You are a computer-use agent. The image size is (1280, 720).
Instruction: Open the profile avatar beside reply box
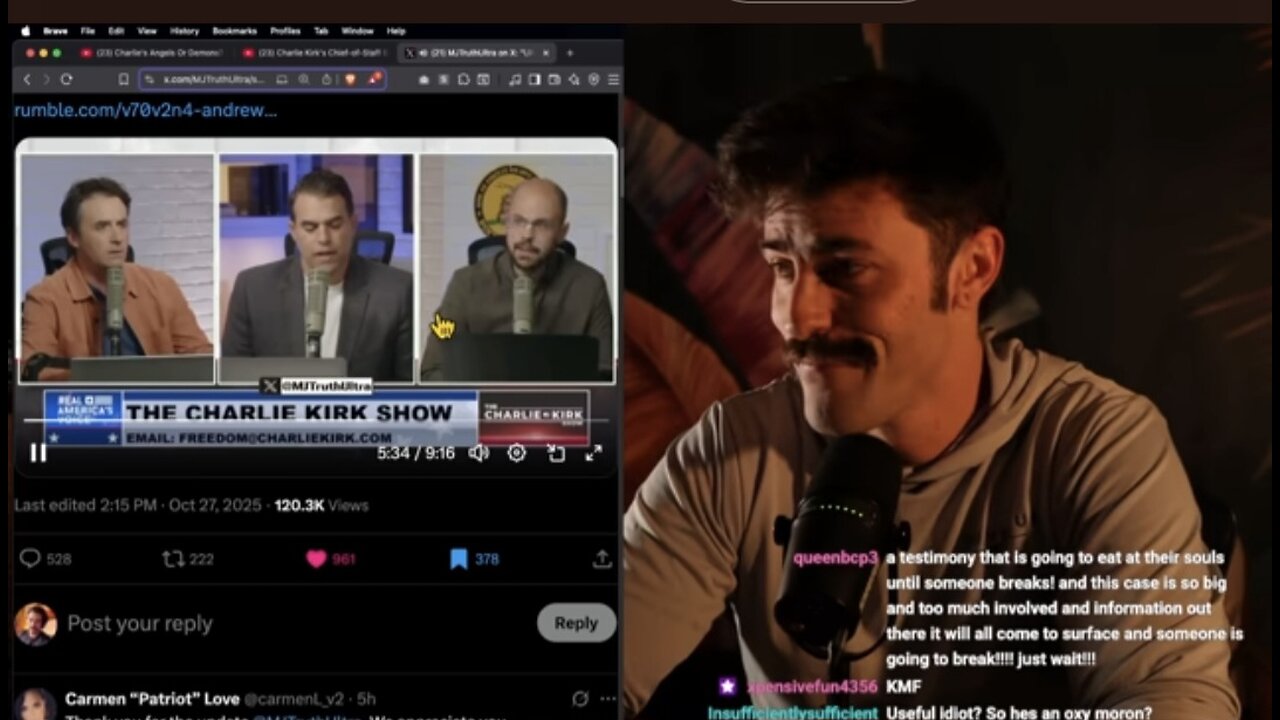pyautogui.click(x=35, y=624)
